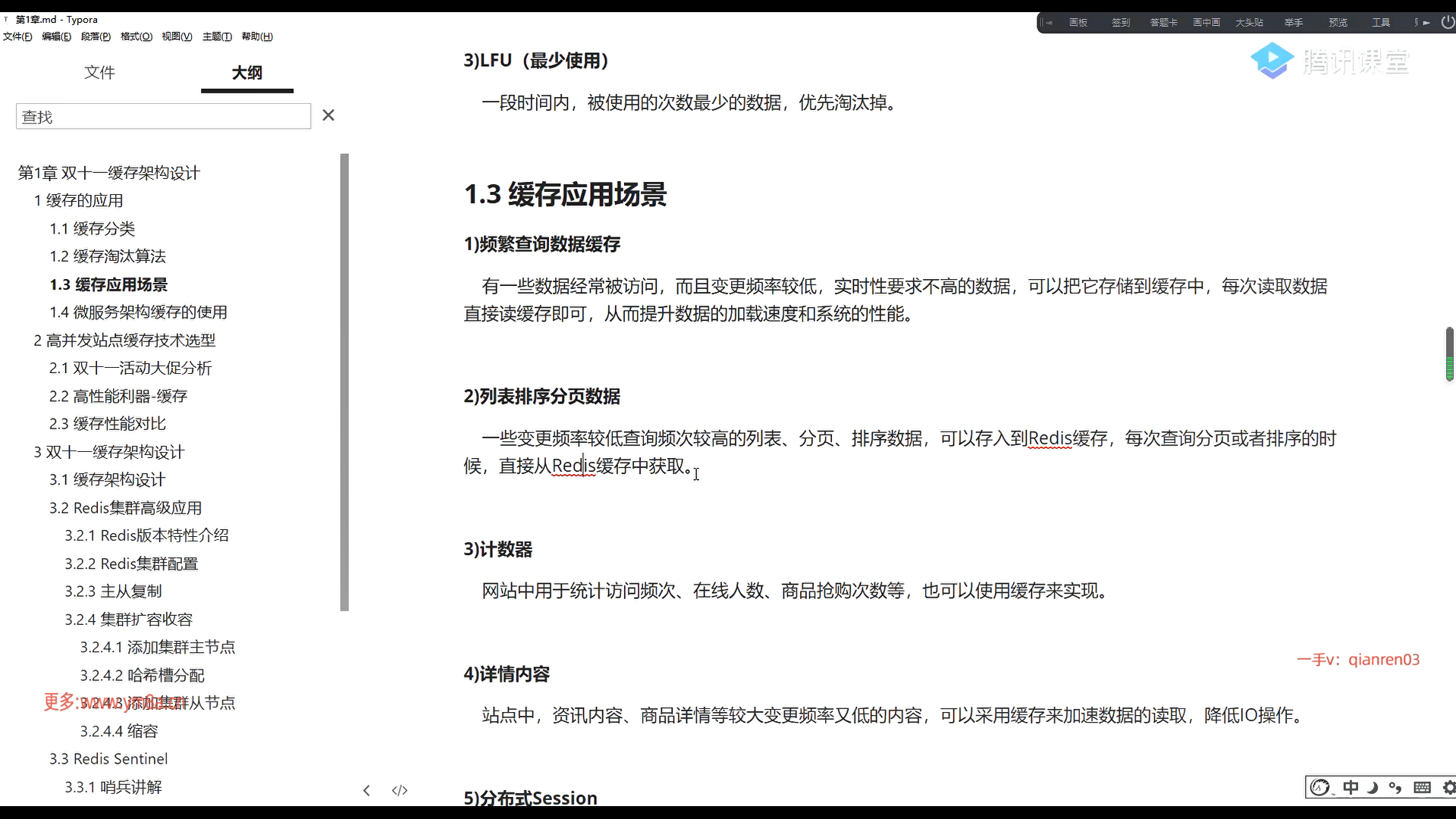Open 格式 menu

click(136, 36)
